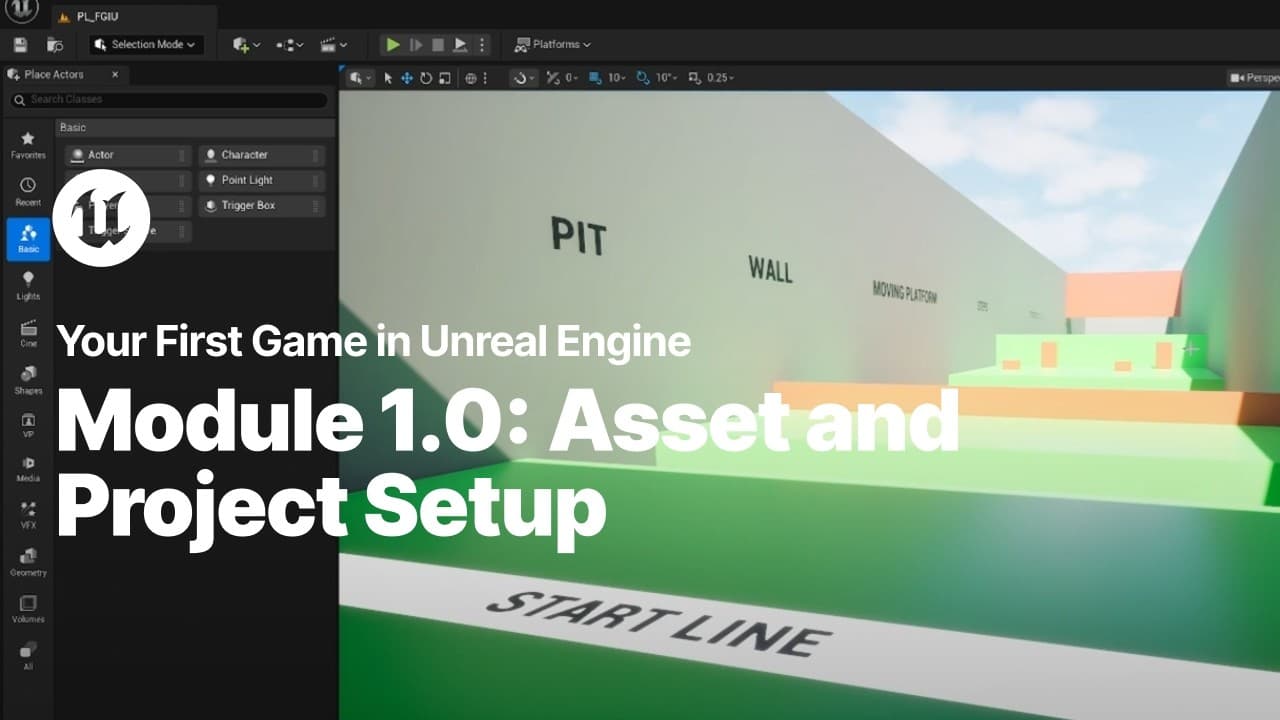Viewport: 1280px width, 720px height.
Task: Select the Point Light item
Action: coord(262,180)
